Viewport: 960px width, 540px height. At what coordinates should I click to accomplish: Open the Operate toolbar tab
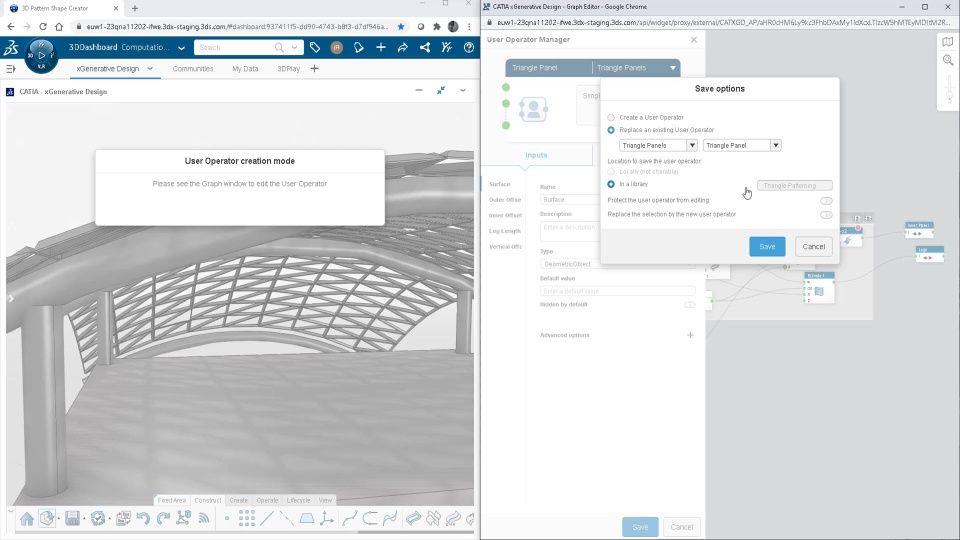click(267, 500)
